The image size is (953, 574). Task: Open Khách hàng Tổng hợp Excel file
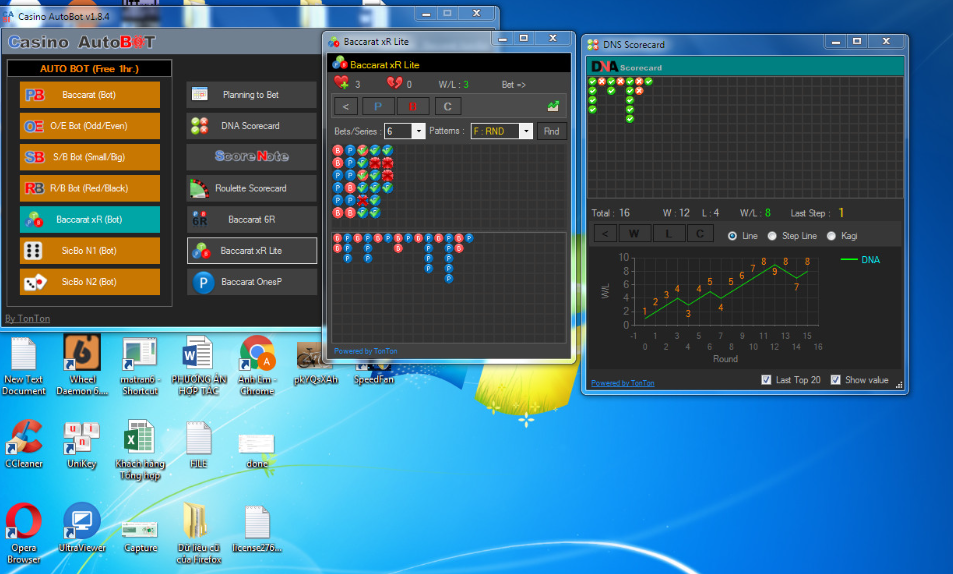(140, 450)
